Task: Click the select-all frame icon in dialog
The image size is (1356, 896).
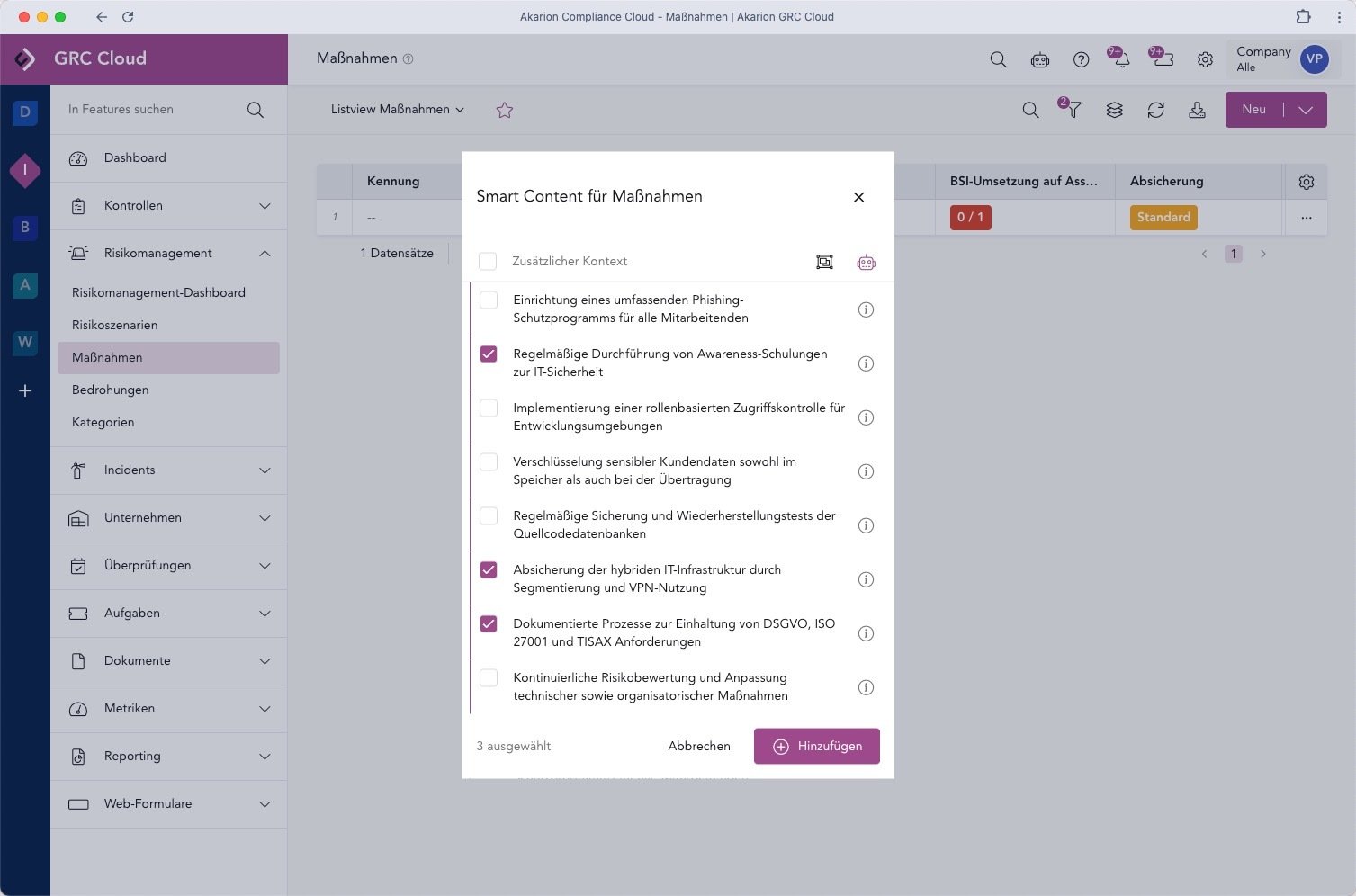Action: click(x=824, y=262)
